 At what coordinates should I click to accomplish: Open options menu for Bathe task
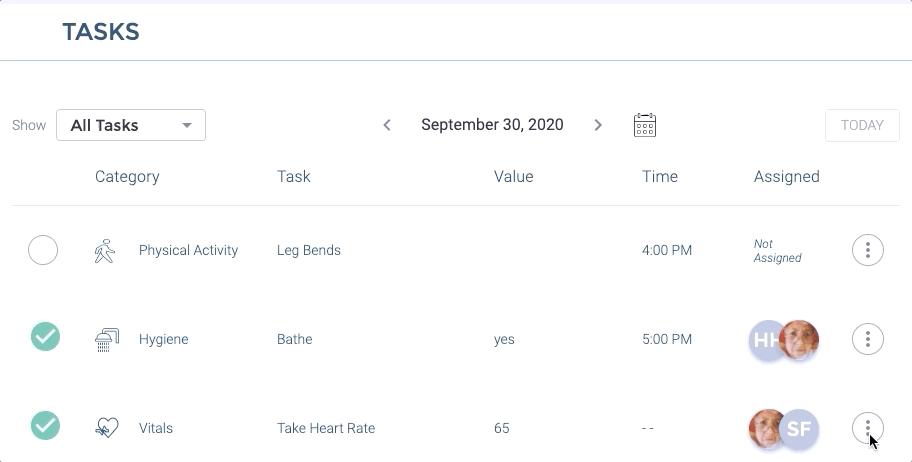coord(867,339)
